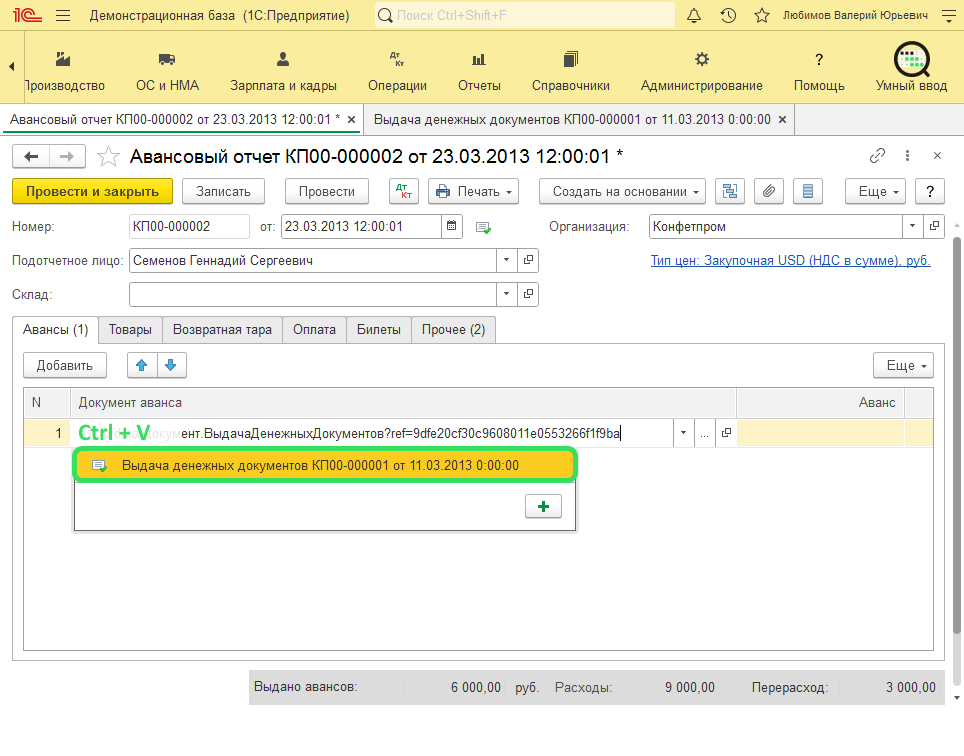Click the Номер input field
Viewport: 964px width, 756px height.
click(189, 226)
